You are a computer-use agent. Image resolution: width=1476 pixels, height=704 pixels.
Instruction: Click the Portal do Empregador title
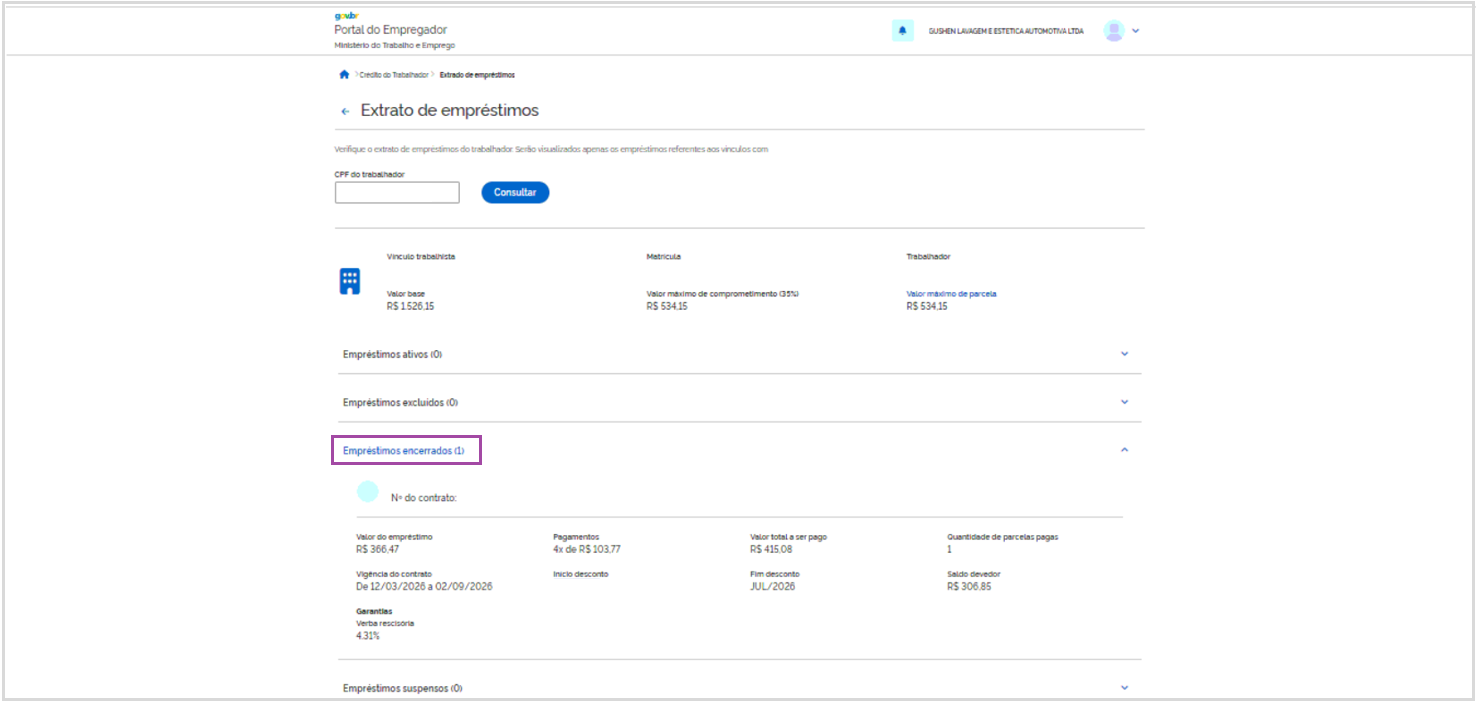click(390, 30)
